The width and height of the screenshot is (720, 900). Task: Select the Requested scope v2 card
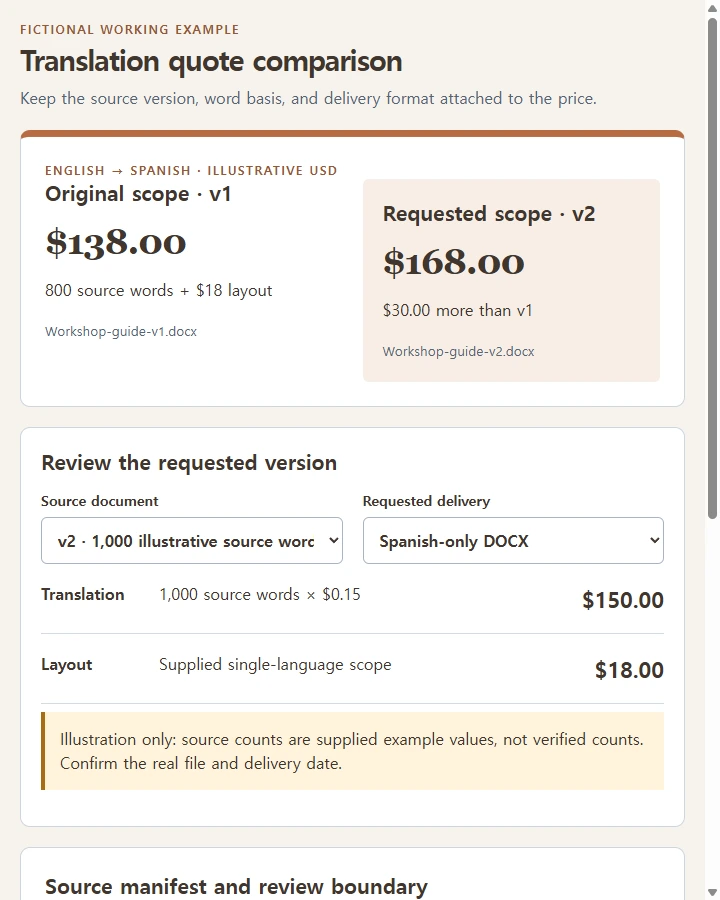click(x=511, y=280)
